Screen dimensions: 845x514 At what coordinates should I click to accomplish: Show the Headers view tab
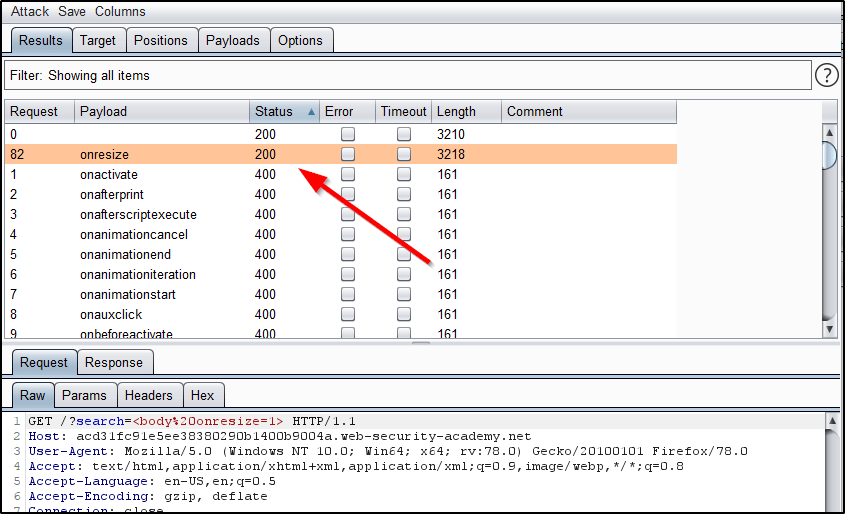148,395
